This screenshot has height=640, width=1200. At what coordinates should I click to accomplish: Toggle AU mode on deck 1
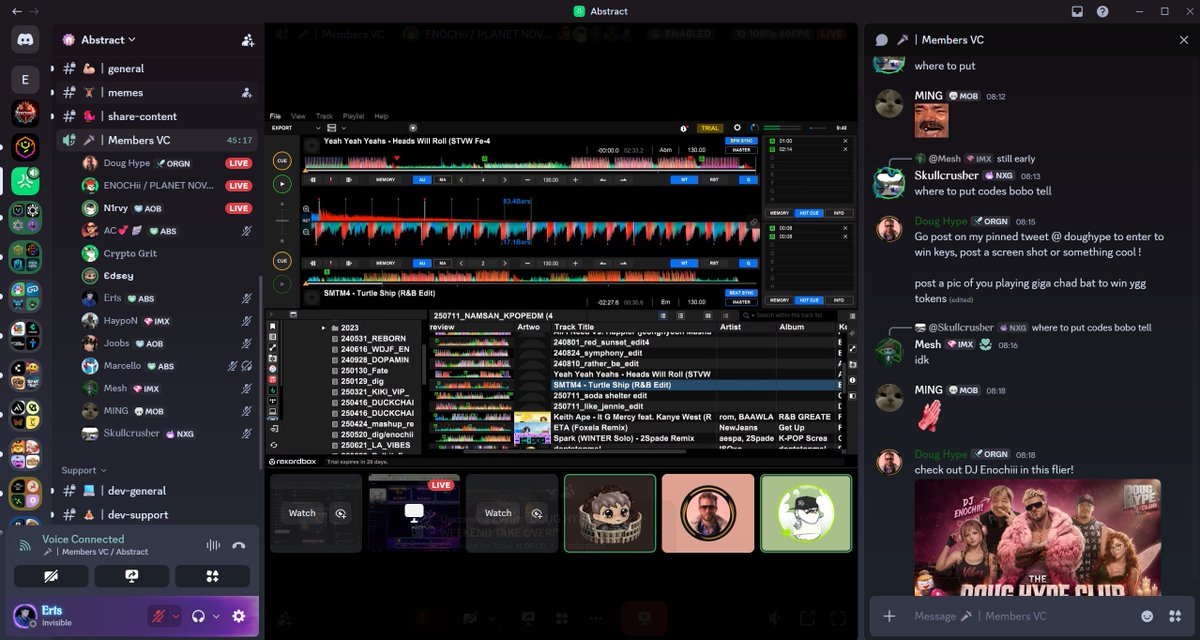click(421, 180)
